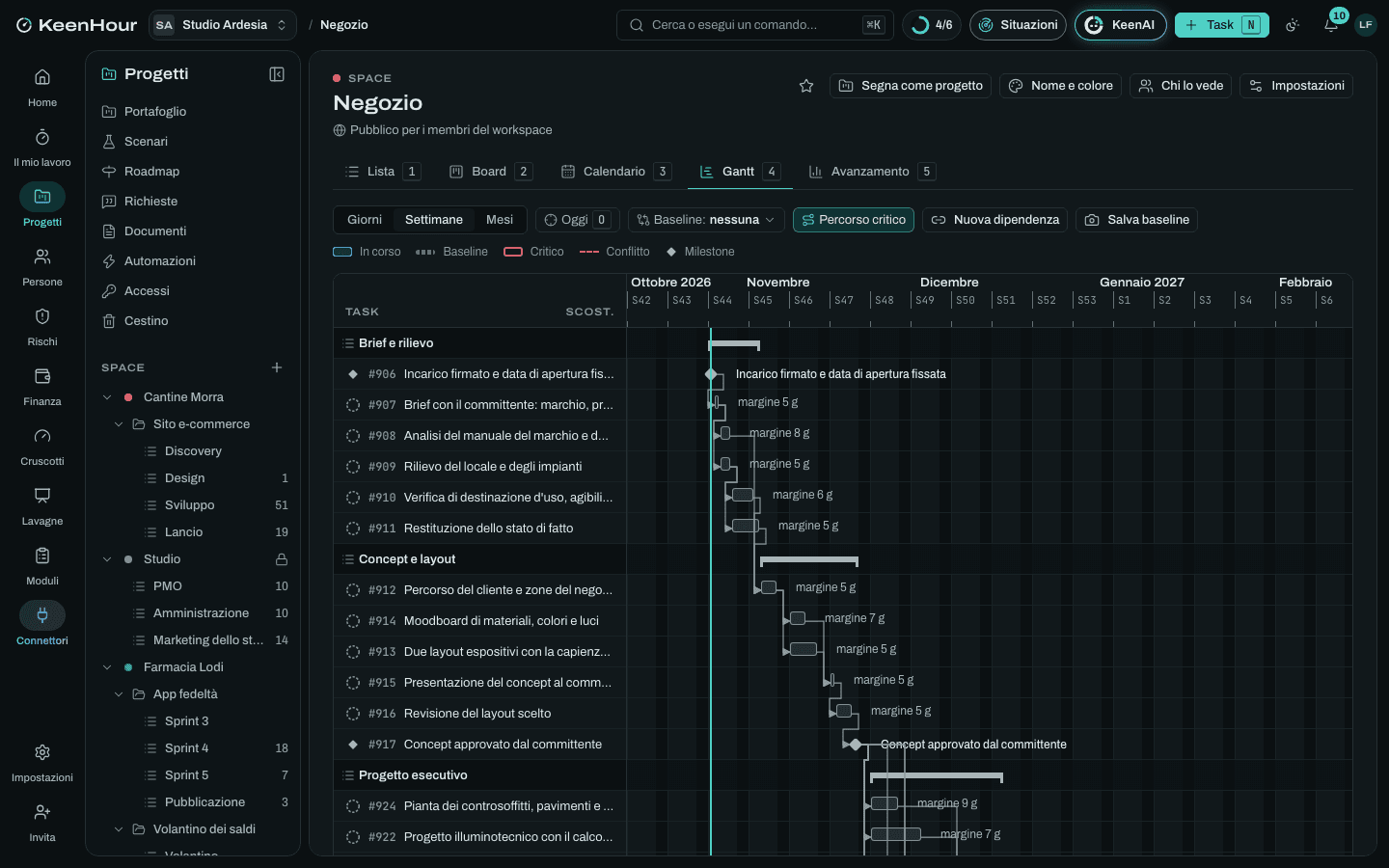1389x868 pixels.
Task: Click the Nuova dipendenza button
Action: tap(994, 220)
